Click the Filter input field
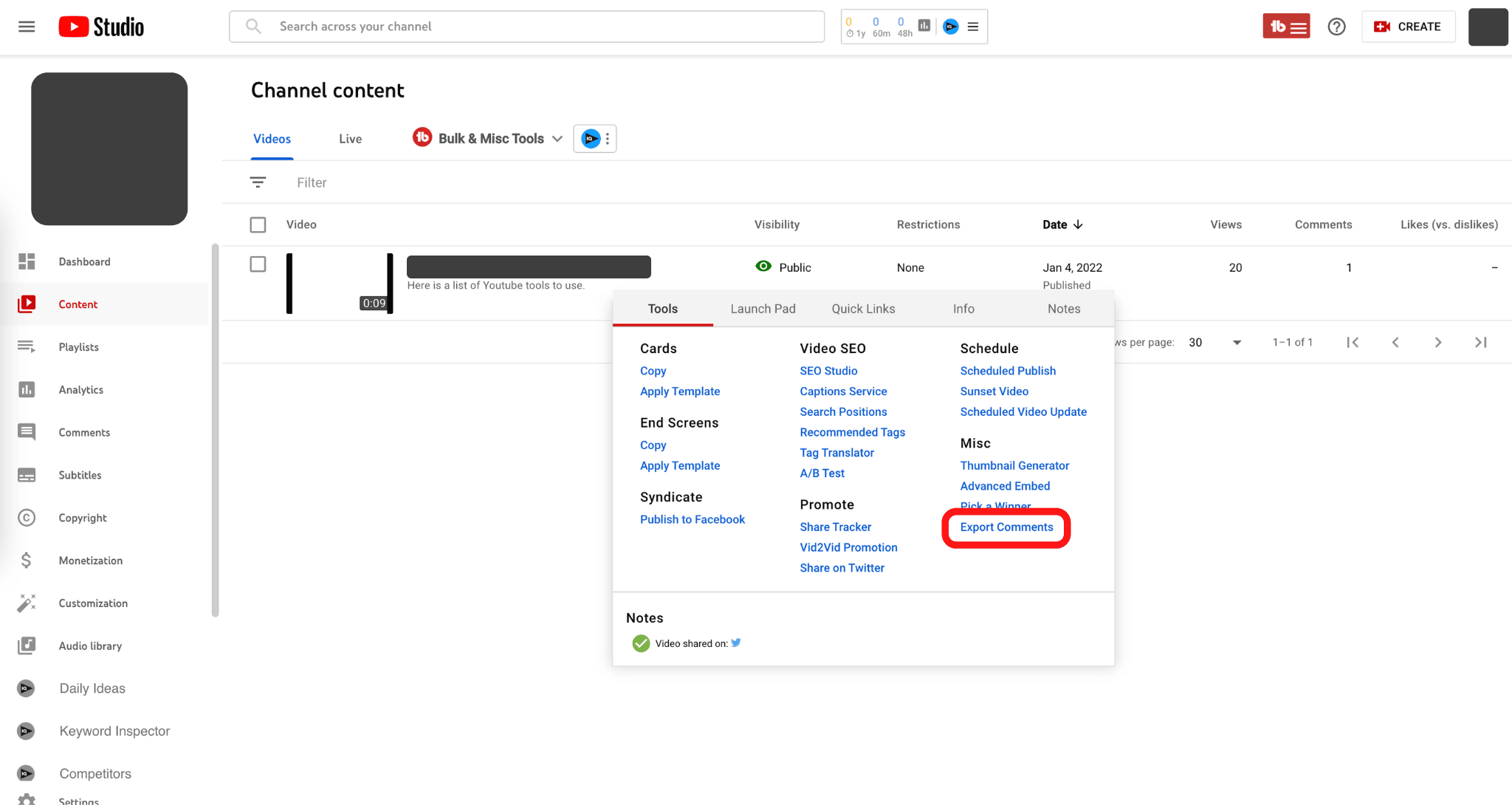The width and height of the screenshot is (1512, 805). pos(312,182)
